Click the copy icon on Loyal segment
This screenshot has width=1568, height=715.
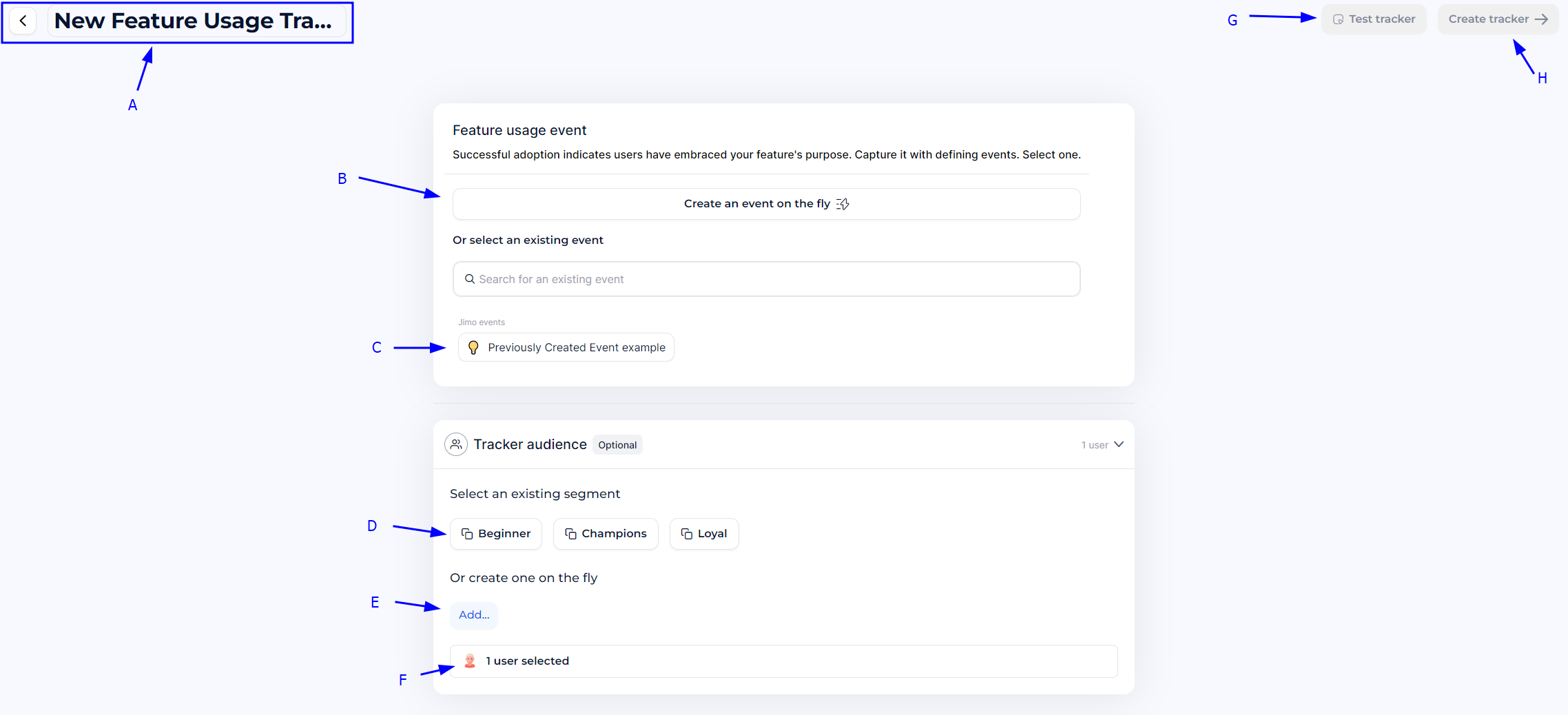(x=686, y=534)
